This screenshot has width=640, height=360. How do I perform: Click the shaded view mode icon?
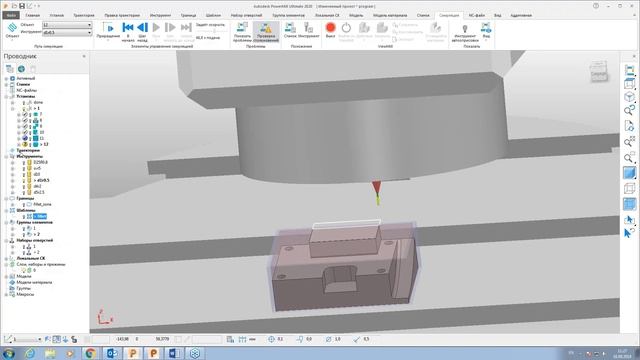click(629, 173)
